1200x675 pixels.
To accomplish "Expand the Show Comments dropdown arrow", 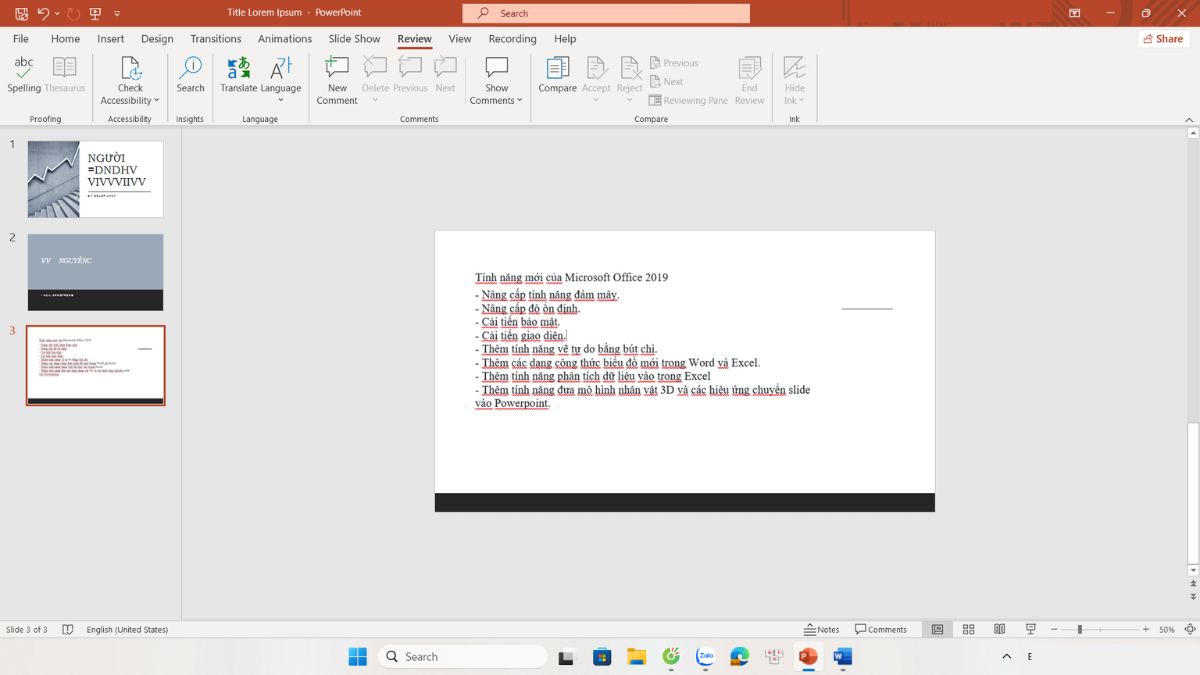I will (x=520, y=100).
